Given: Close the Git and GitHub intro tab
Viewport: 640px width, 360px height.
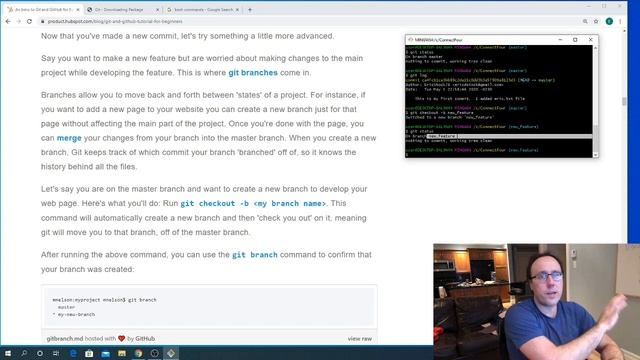Looking at the screenshot, I should point(78,9).
